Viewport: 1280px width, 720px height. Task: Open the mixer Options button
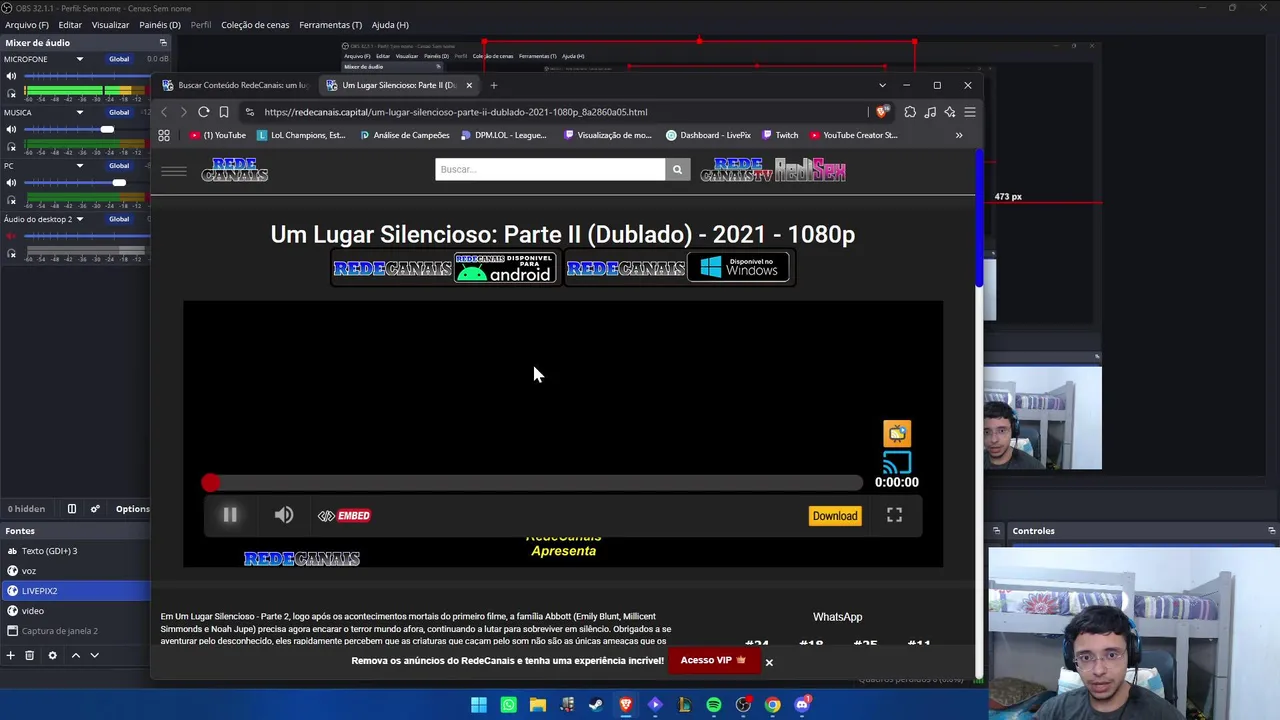tap(132, 509)
